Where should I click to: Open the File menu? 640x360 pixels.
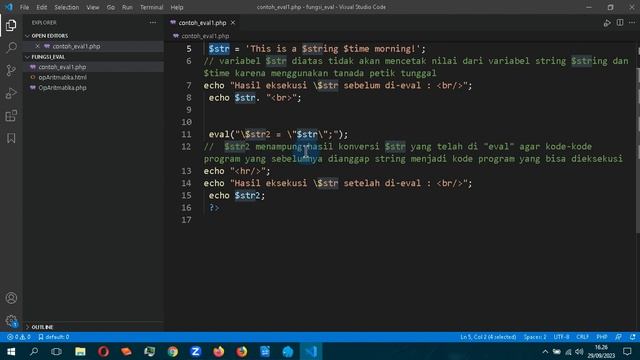tap(24, 7)
